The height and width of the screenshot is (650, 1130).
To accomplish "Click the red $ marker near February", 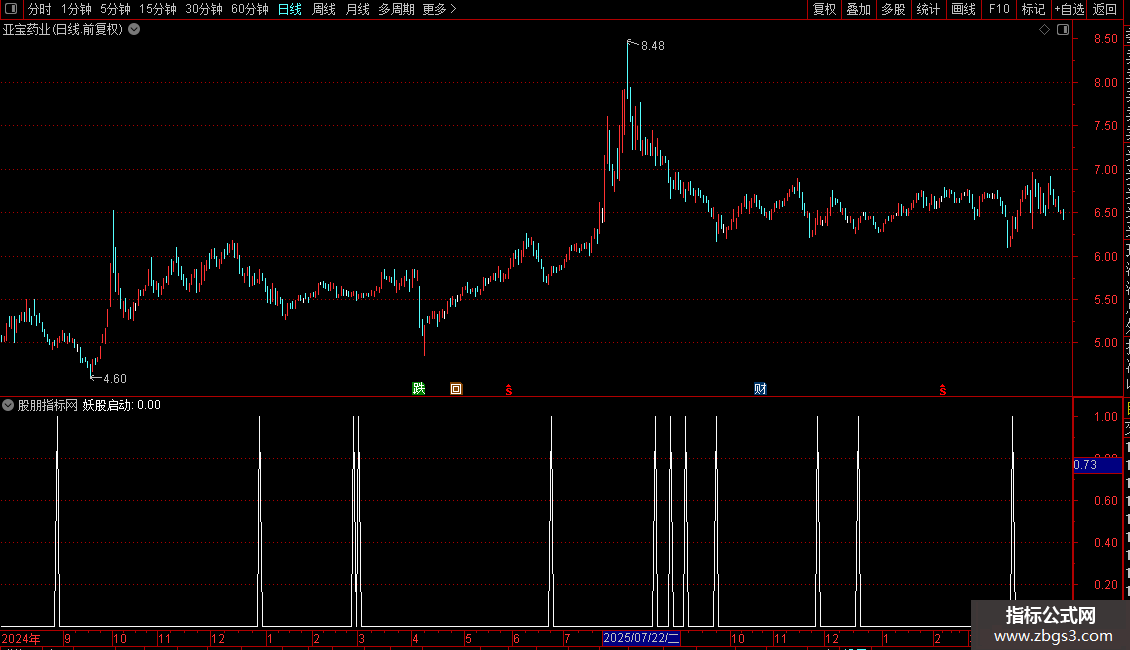I will [x=943, y=390].
